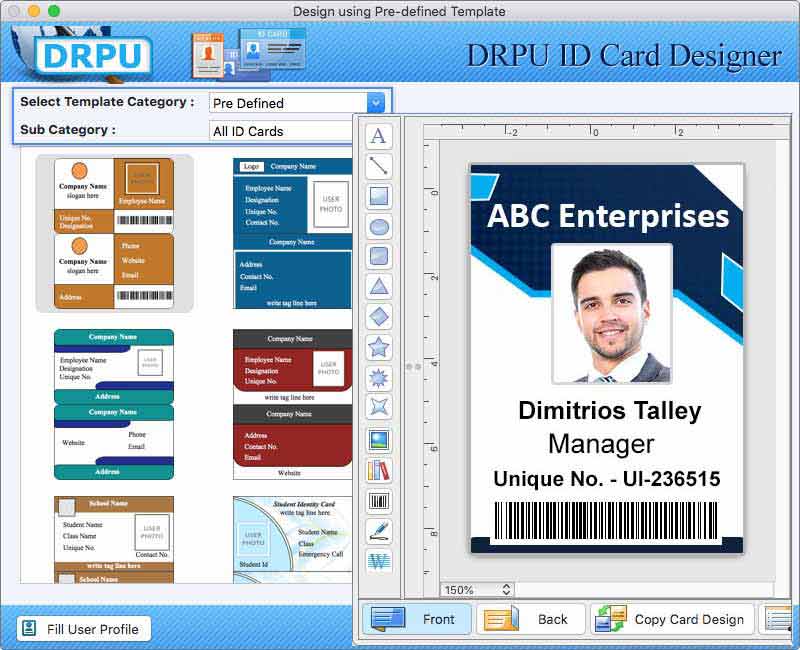Pick the Line drawing tool
This screenshot has width=800, height=650.
click(377, 165)
